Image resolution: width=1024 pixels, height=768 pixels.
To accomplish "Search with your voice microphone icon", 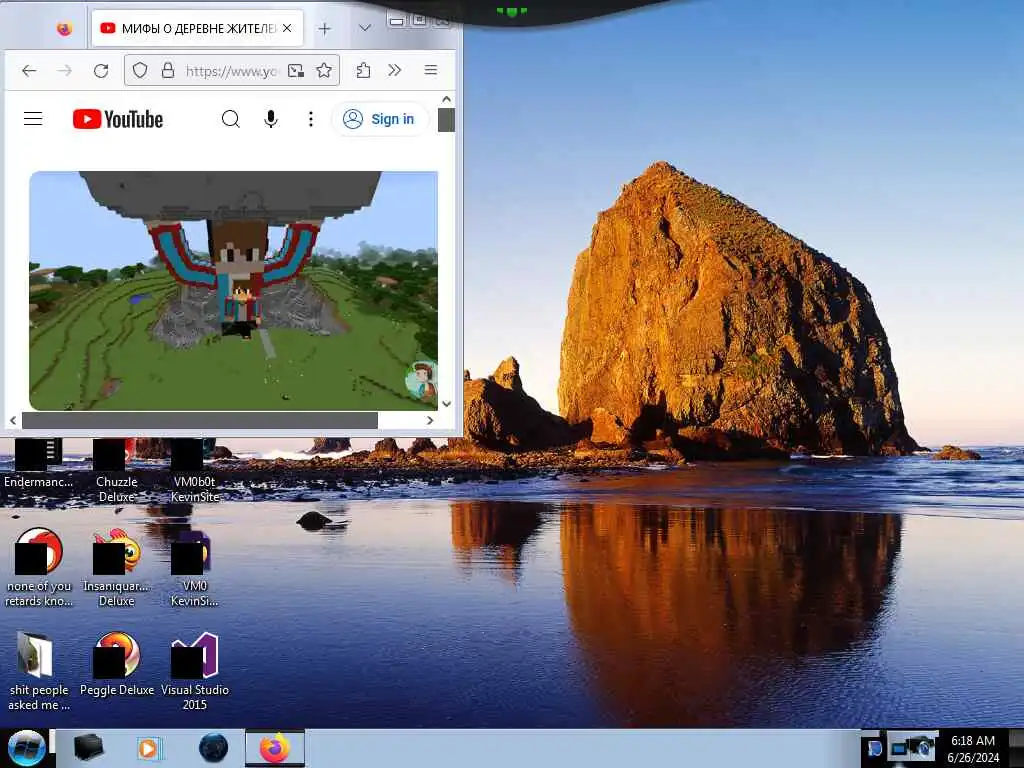I will pos(271,119).
